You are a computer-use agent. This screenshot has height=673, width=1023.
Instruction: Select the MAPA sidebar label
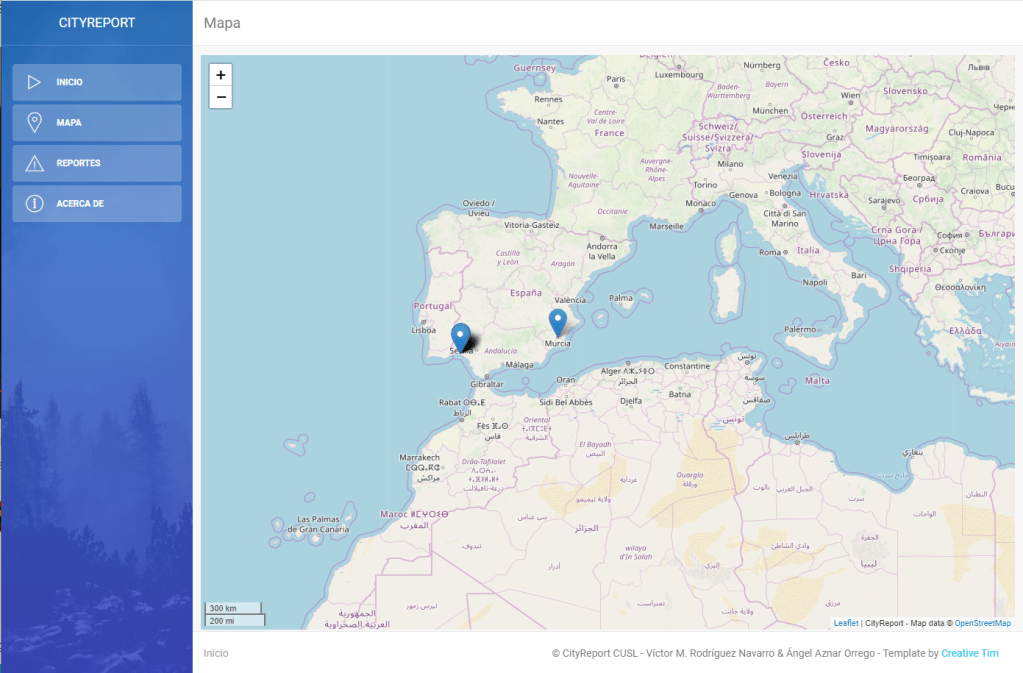(69, 123)
